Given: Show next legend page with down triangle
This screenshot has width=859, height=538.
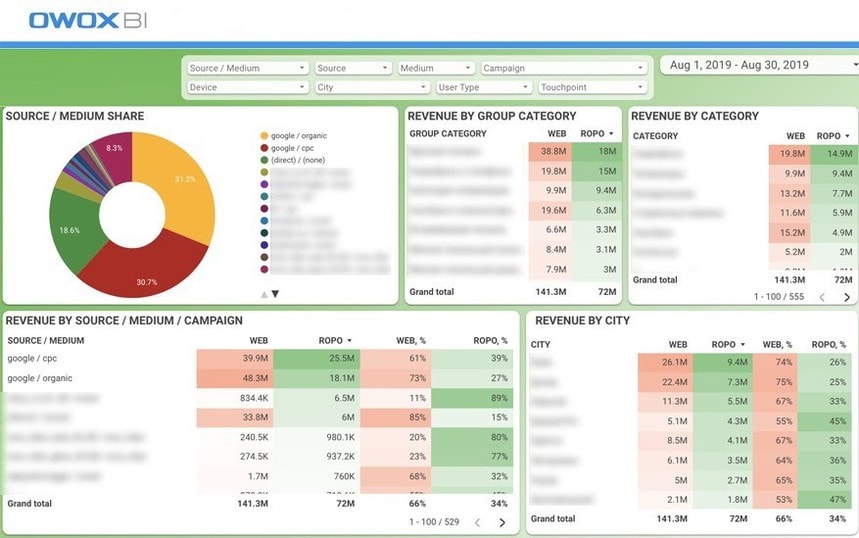Looking at the screenshot, I should point(276,294).
